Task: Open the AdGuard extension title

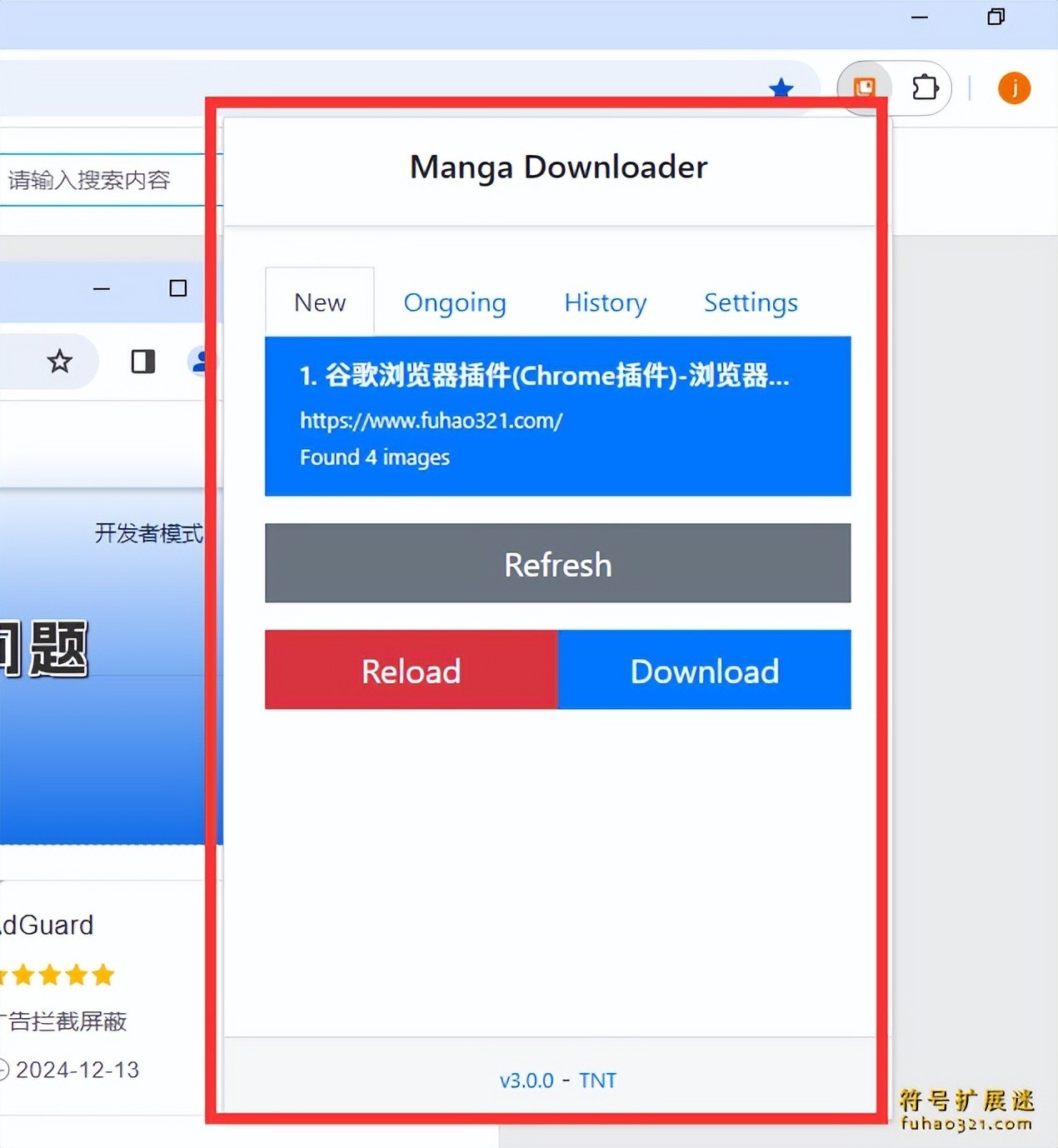Action: click(x=47, y=925)
